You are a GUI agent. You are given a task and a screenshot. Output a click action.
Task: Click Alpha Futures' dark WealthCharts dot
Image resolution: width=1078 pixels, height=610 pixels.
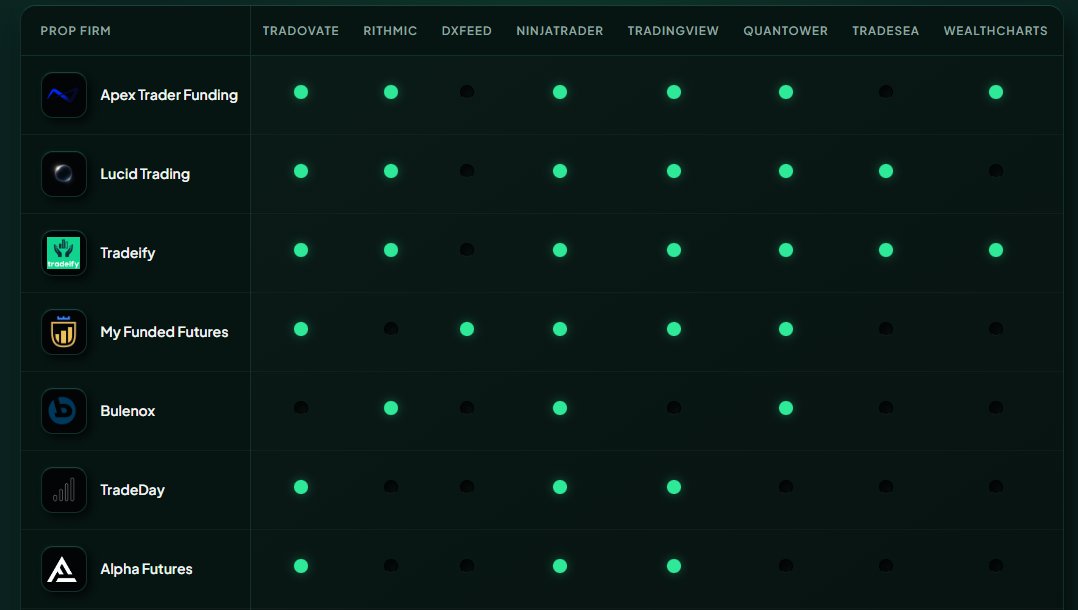pos(996,566)
